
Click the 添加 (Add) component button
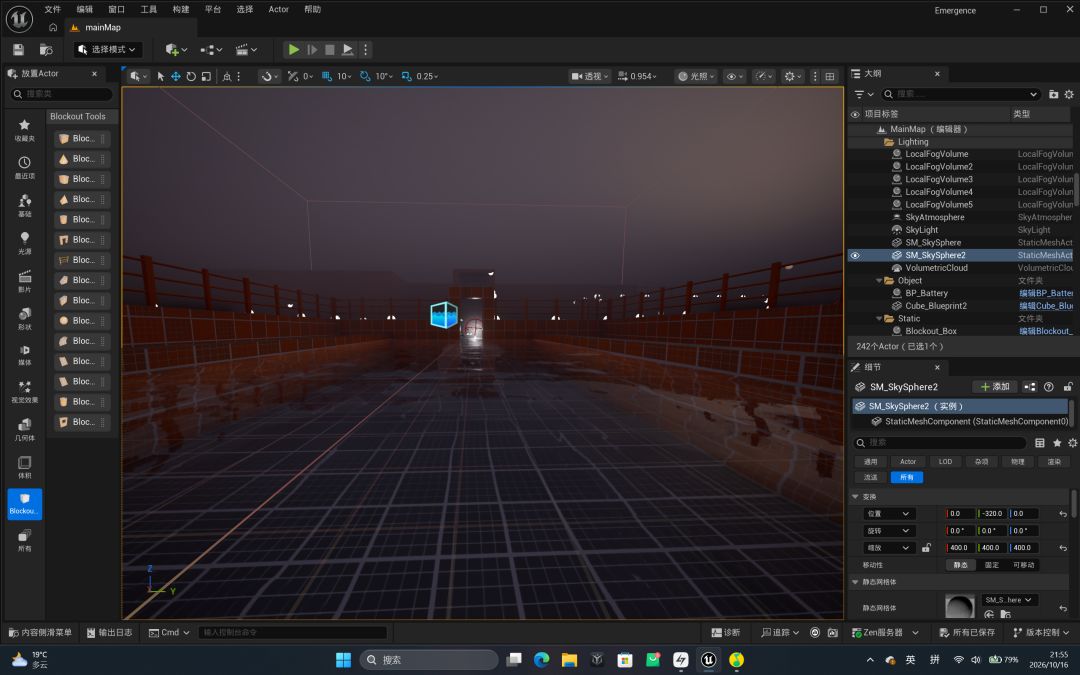tap(995, 387)
